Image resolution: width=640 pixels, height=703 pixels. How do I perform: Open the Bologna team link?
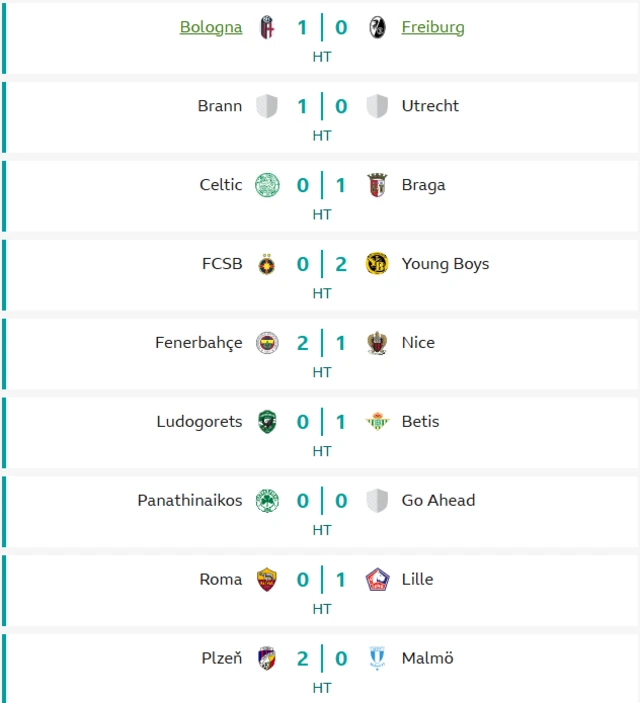[211, 28]
